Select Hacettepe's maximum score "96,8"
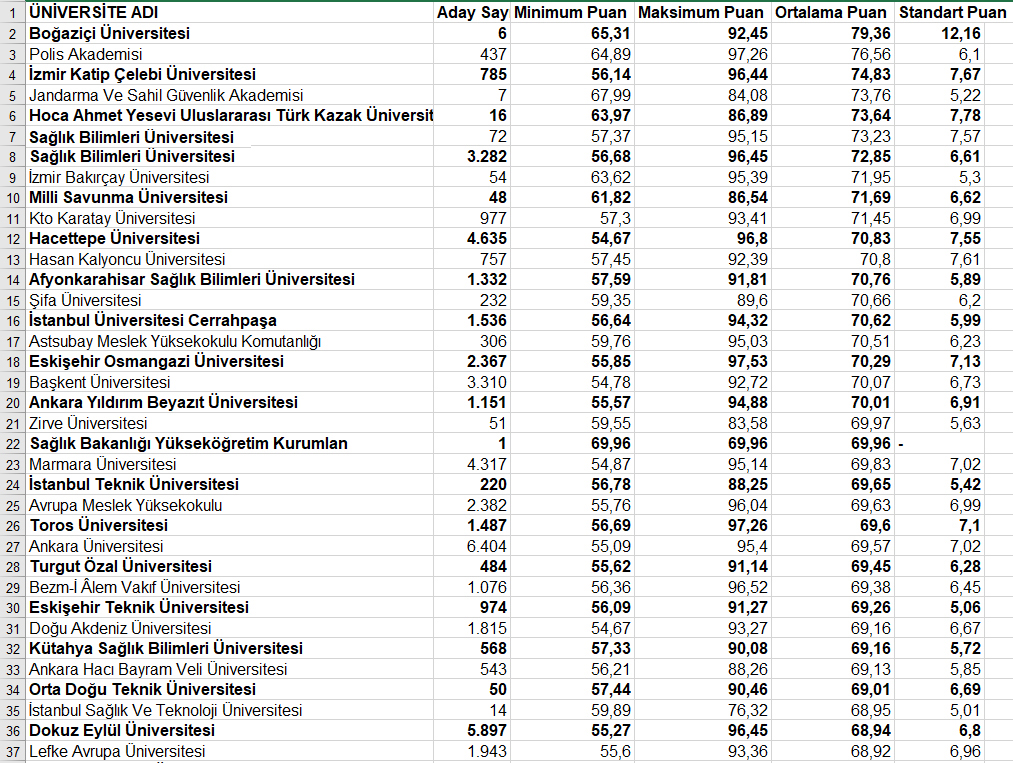 tap(702, 238)
